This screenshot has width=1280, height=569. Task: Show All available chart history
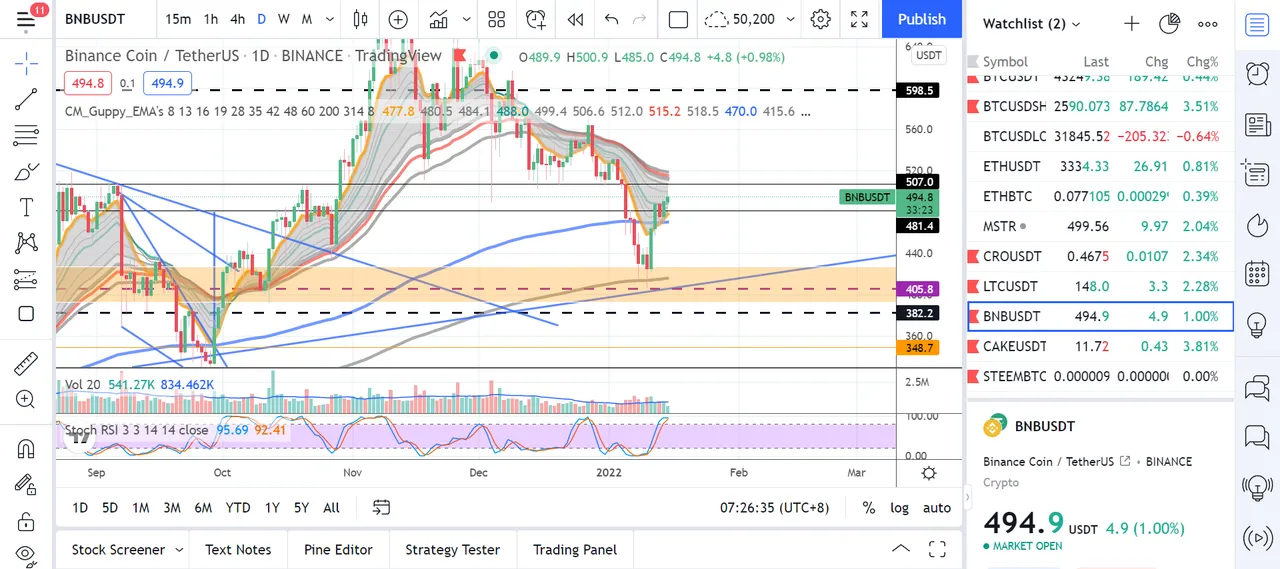331,508
